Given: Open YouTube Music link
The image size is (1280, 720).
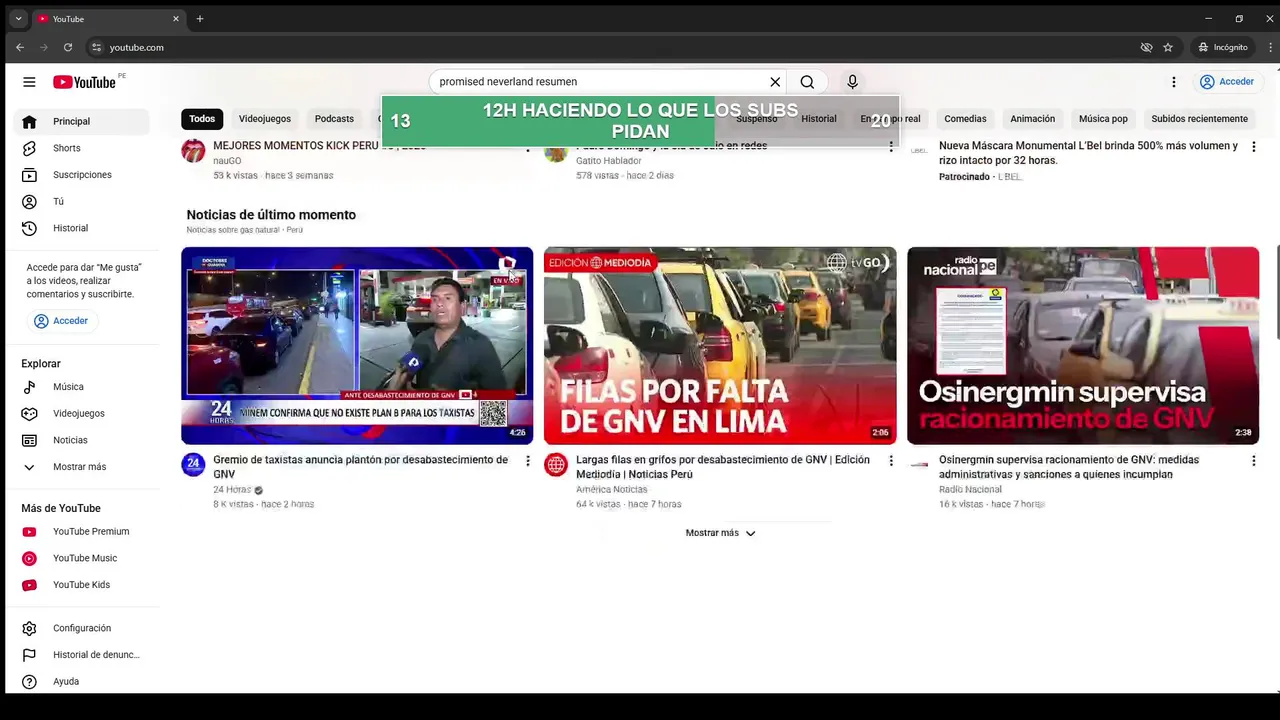Looking at the screenshot, I should 82,558.
